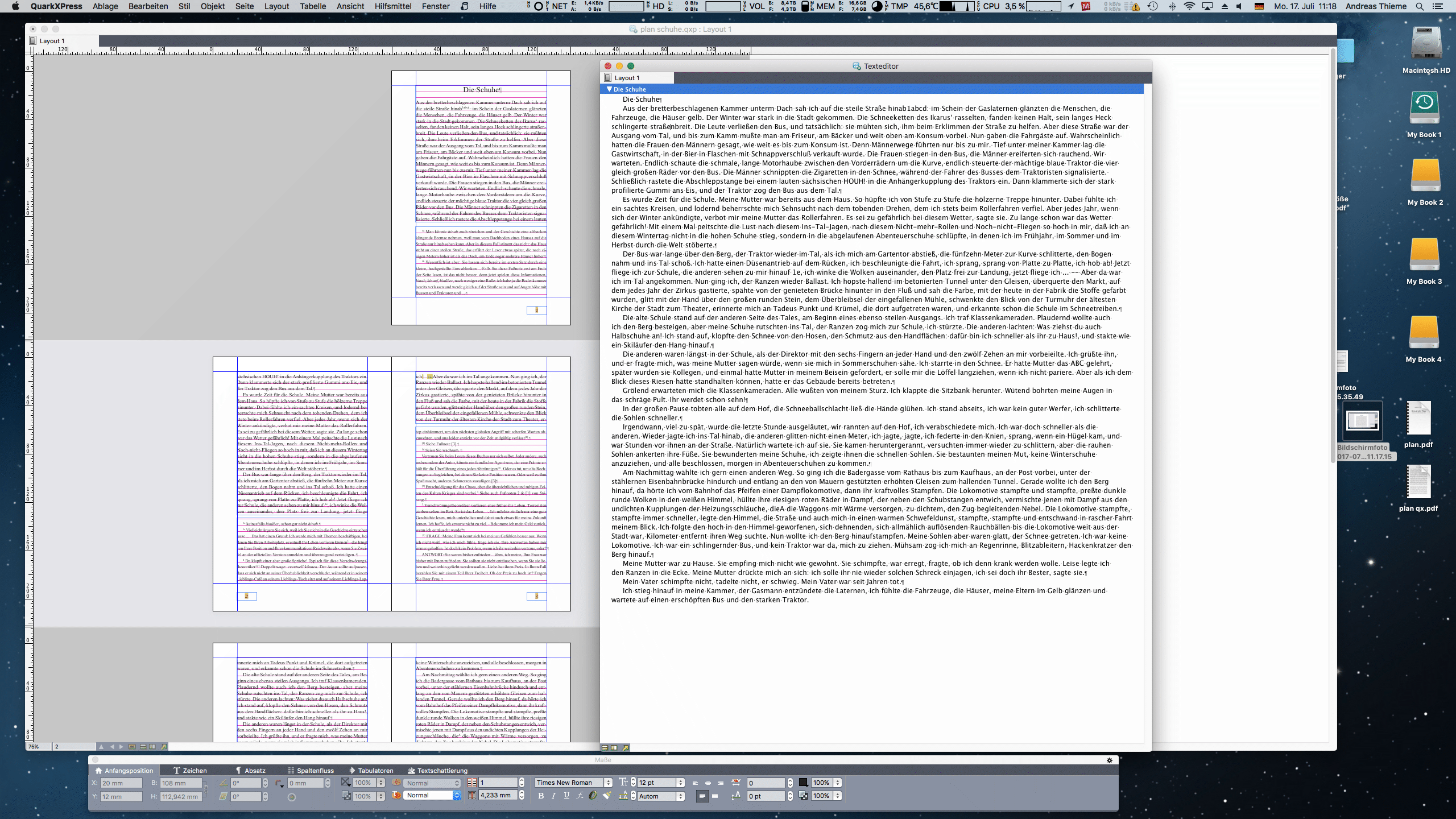Viewport: 1456px width, 819px height.
Task: Click the box background color swatch
Action: point(346,782)
